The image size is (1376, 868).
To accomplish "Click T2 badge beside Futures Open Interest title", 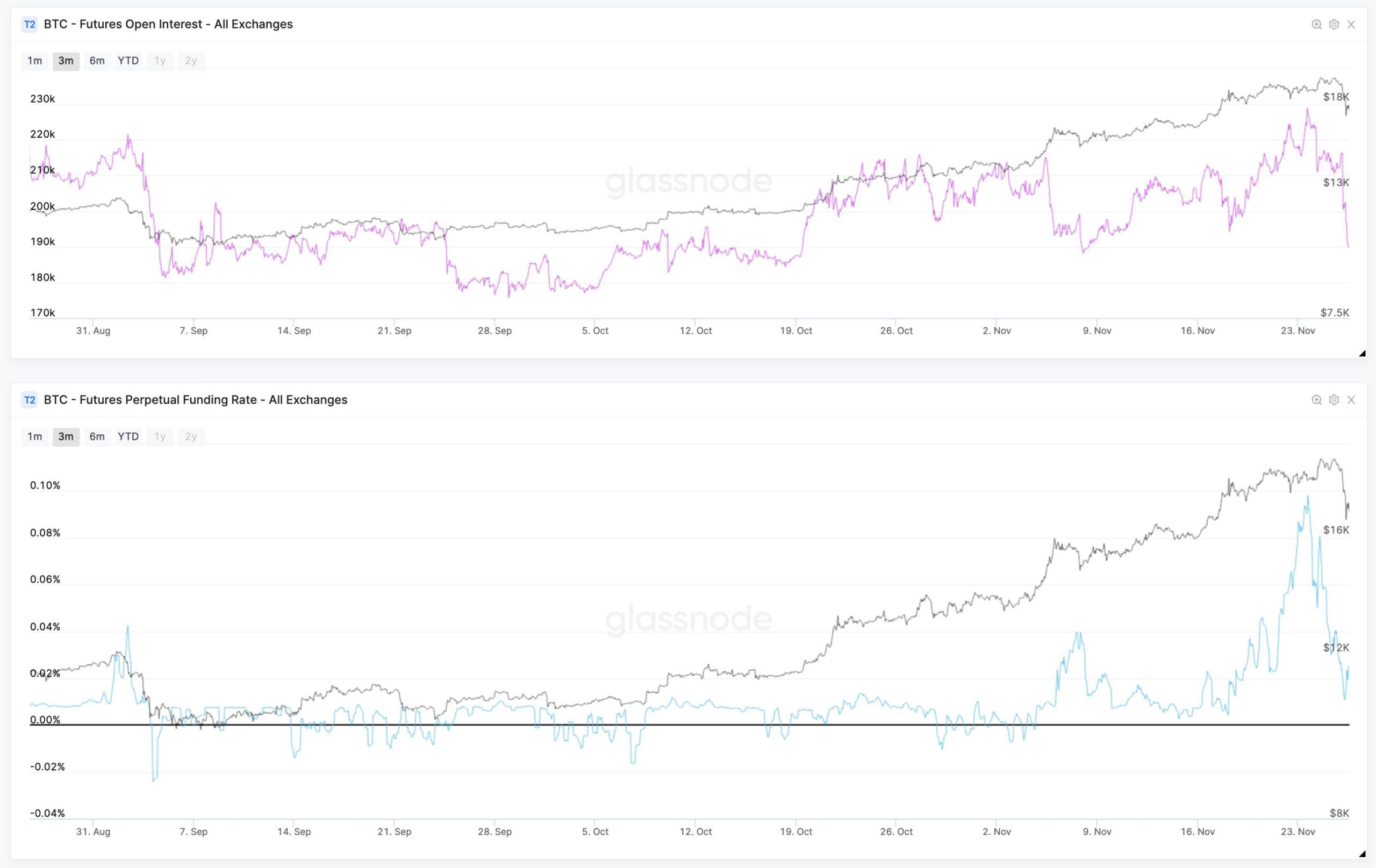I will pyautogui.click(x=29, y=25).
